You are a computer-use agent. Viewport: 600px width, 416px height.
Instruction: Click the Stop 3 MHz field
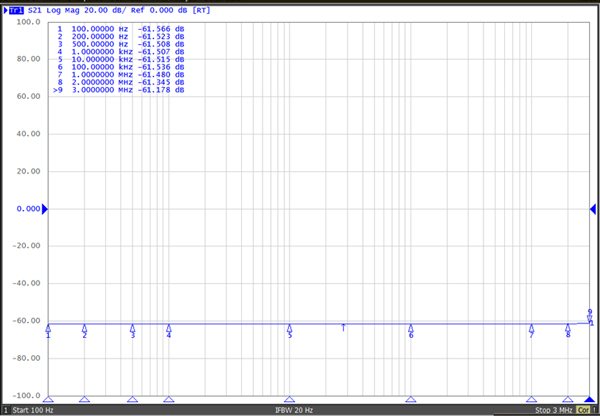click(x=552, y=410)
